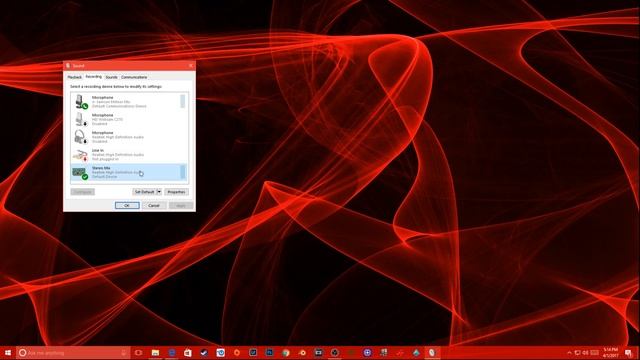This screenshot has width=640, height=360.
Task: Open the taskbar clock and date
Action: tap(611, 353)
